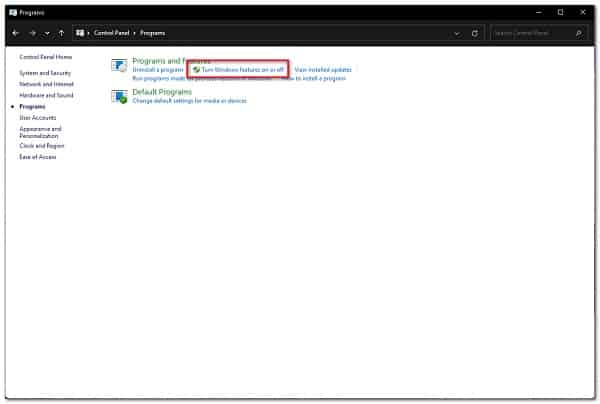The image size is (600, 404).
Task: Open Control Panel Home
Action: pos(46,57)
